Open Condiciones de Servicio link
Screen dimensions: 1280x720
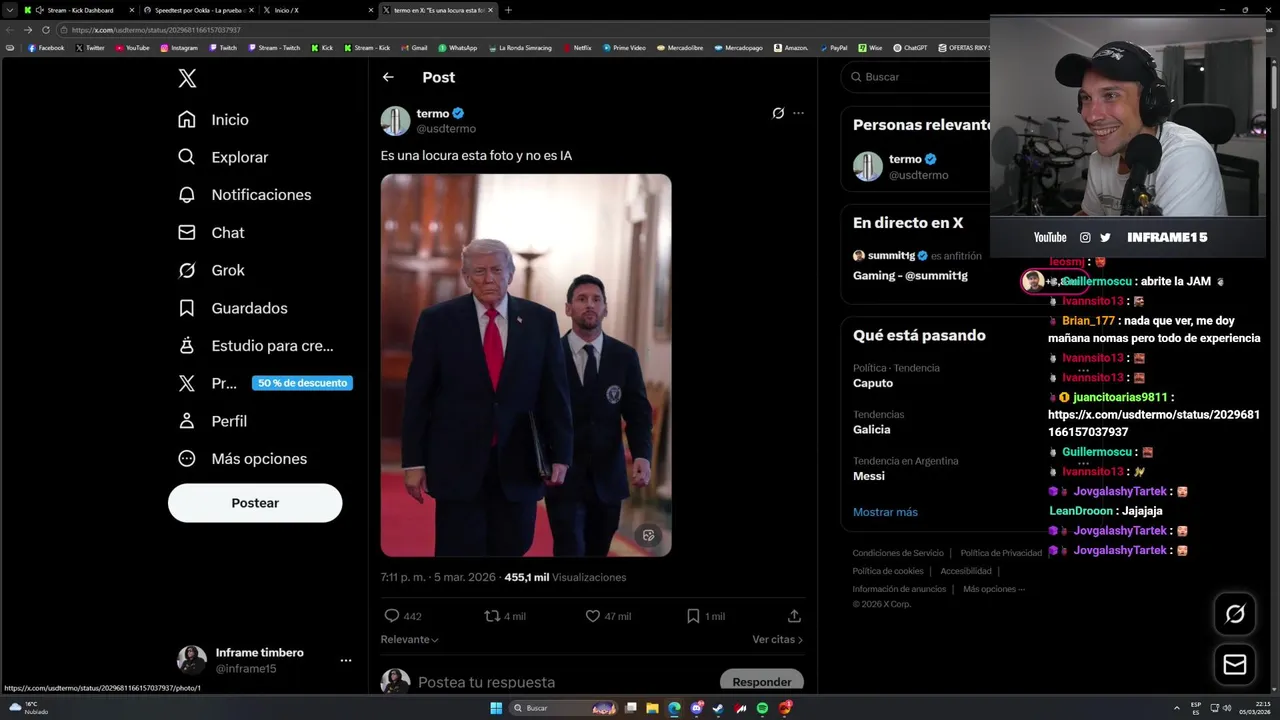coord(898,553)
